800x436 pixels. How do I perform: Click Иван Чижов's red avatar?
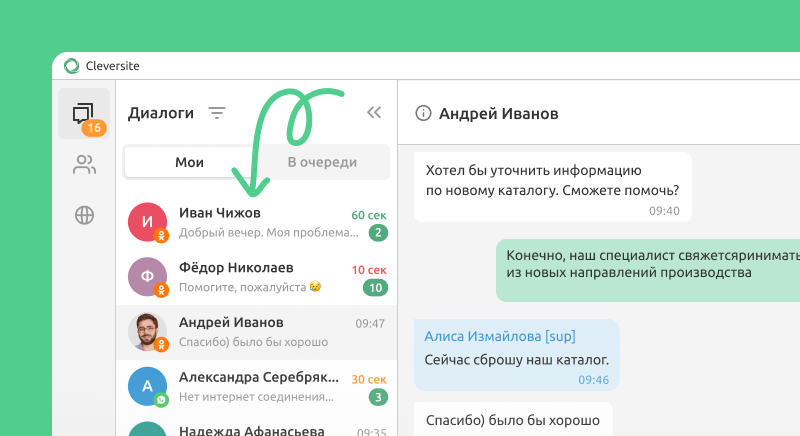coord(147,222)
